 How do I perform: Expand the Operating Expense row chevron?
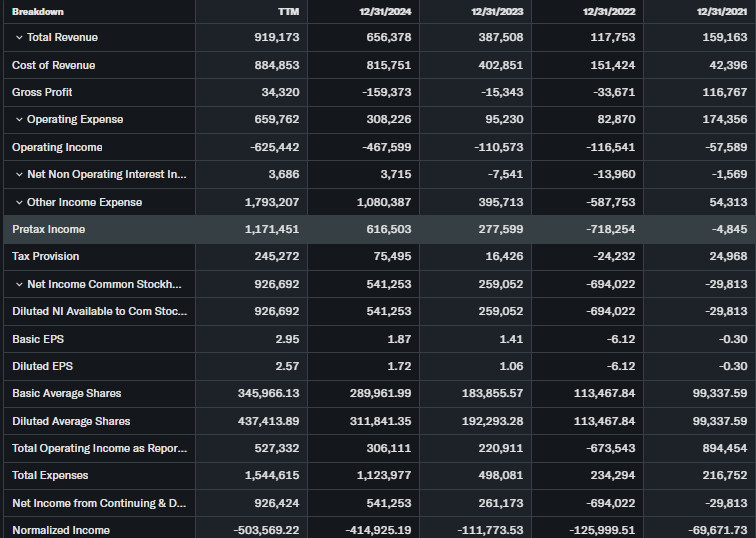point(19,119)
